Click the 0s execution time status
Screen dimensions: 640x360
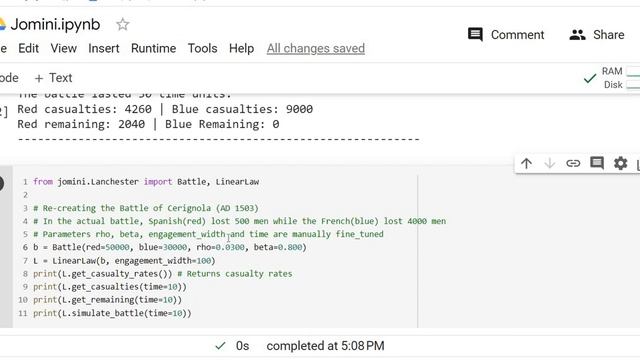(x=242, y=346)
